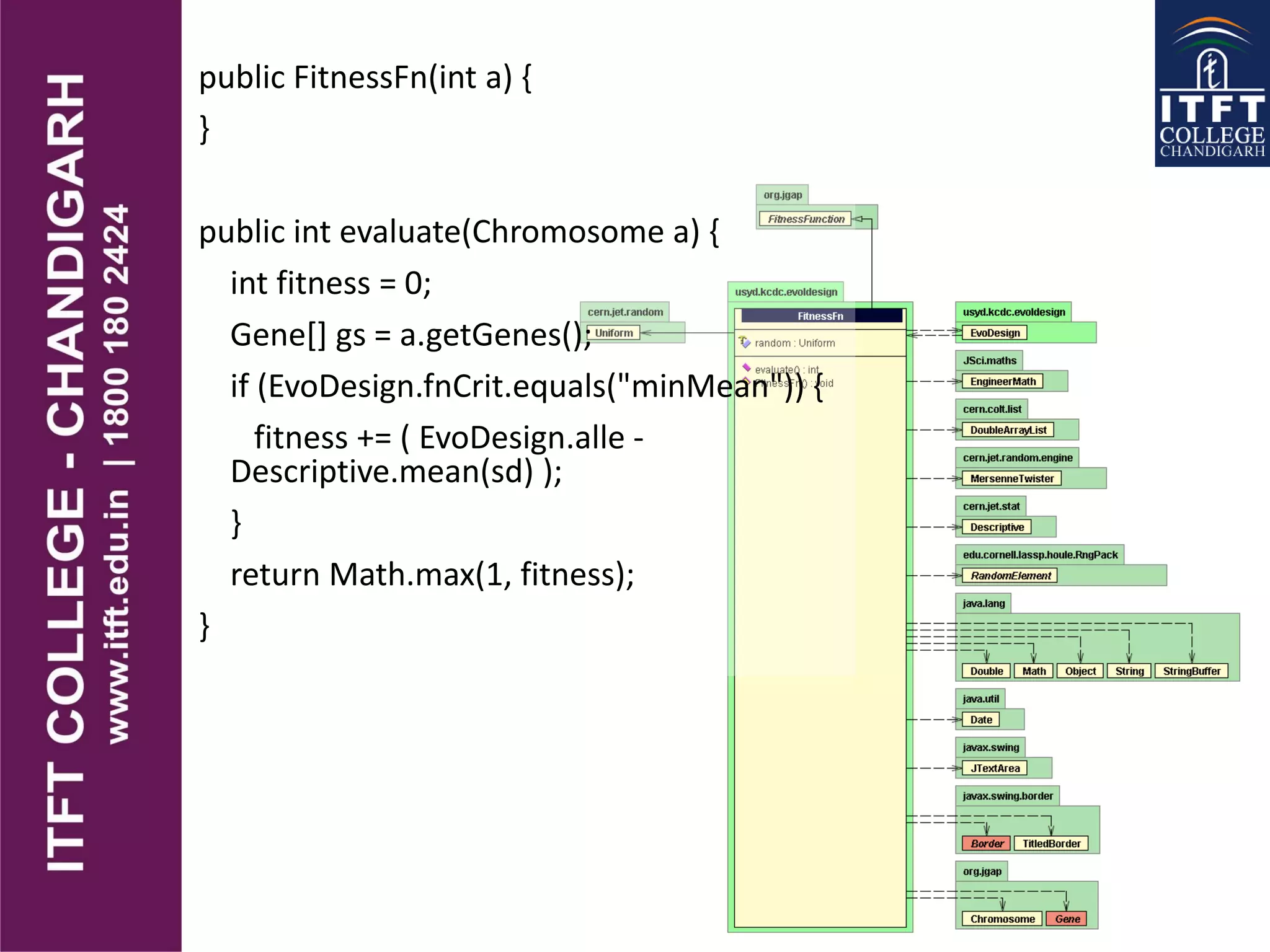Click the evaluate method diamond icon

tap(747, 368)
